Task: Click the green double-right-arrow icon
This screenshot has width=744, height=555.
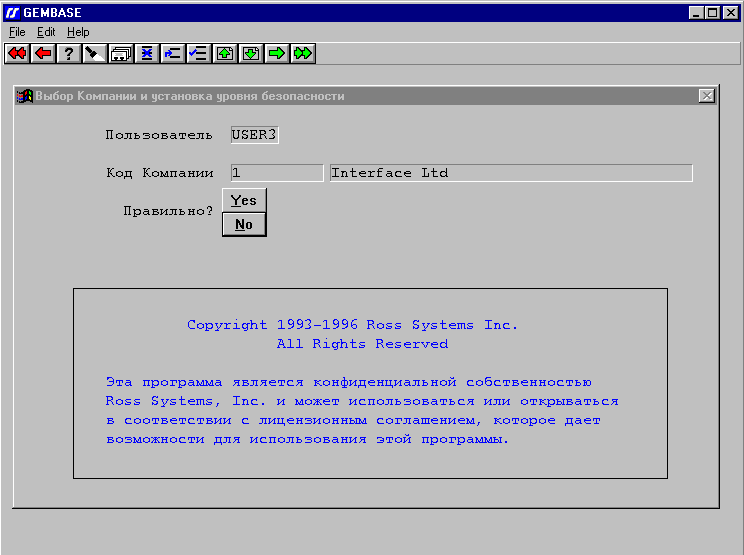Action: point(303,53)
